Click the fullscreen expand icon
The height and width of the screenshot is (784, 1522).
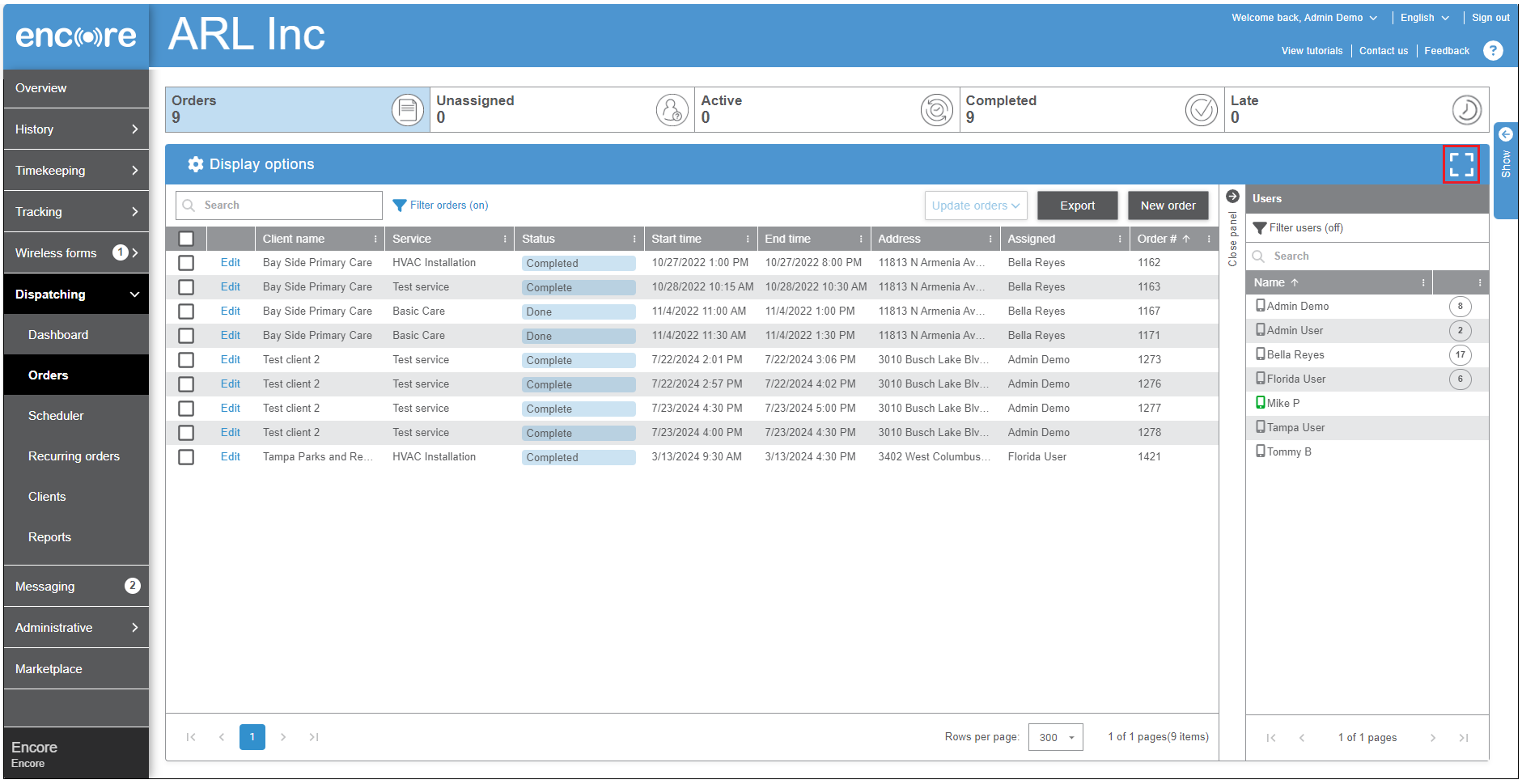[x=1461, y=164]
